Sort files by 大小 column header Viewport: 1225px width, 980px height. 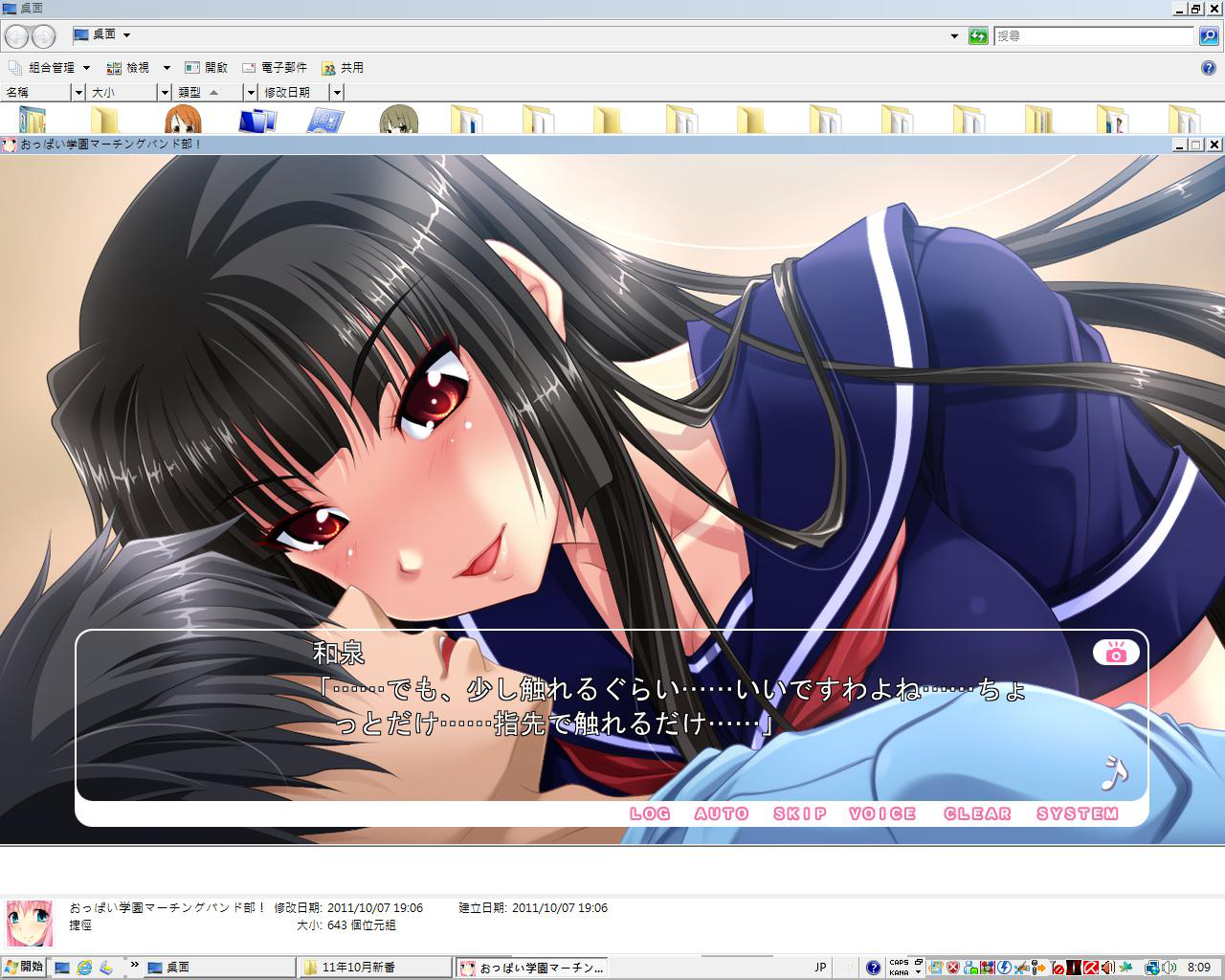pos(122,92)
